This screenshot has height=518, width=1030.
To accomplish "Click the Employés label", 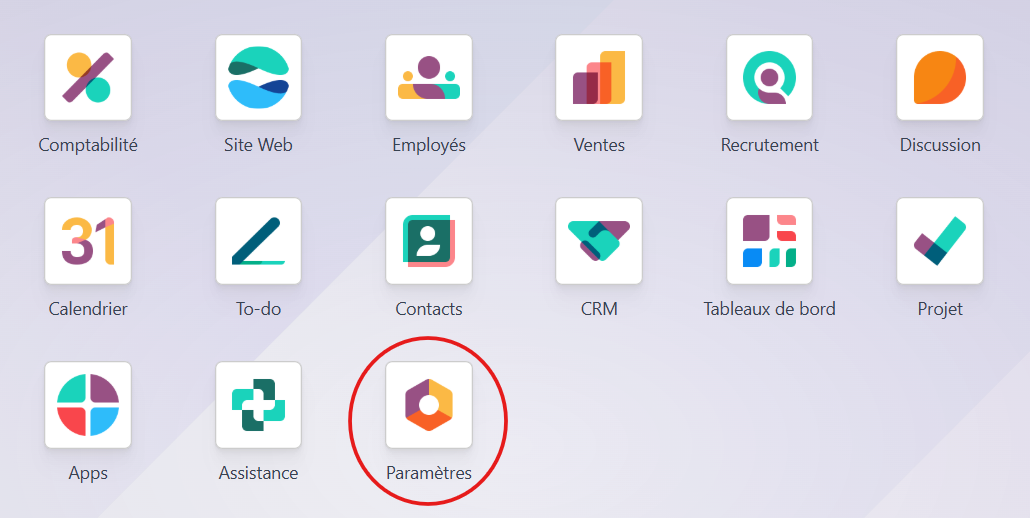I will click(x=429, y=145).
